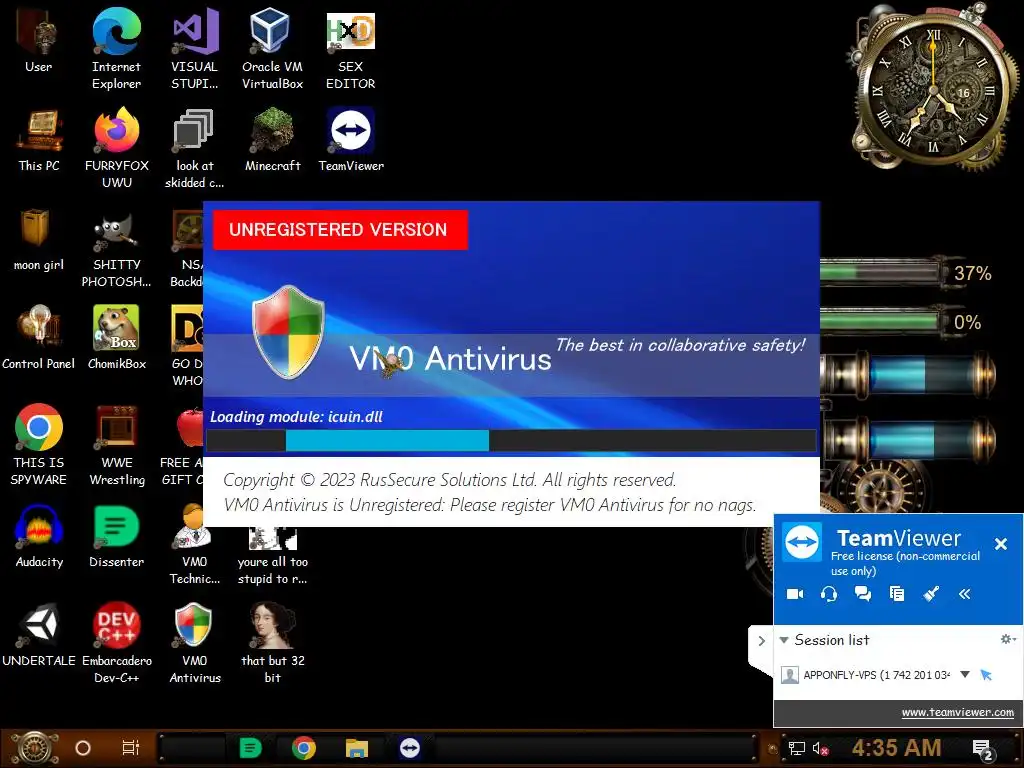Launch WWE Wrestling desktop icon
This screenshot has width=1024, height=768.
[x=117, y=445]
